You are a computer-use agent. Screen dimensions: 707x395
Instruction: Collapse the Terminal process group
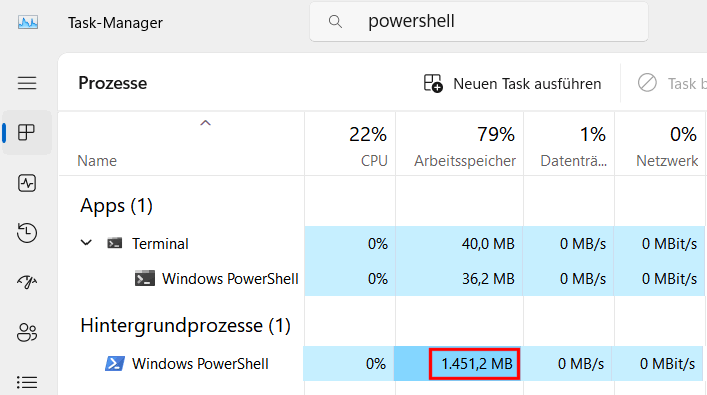(x=86, y=243)
